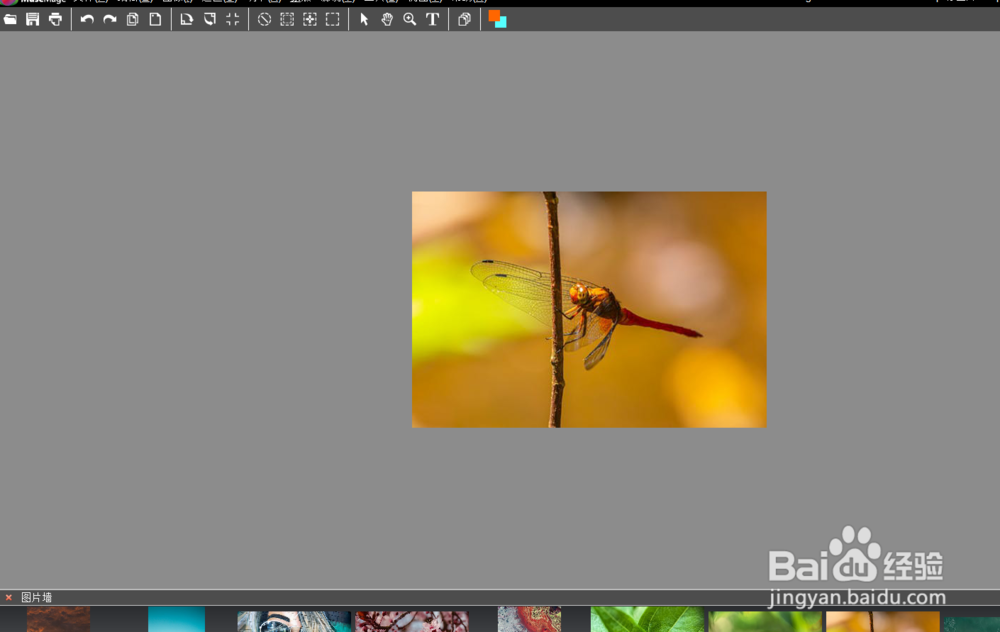
Task: Open a file with the folder icon
Action: pyautogui.click(x=10, y=19)
